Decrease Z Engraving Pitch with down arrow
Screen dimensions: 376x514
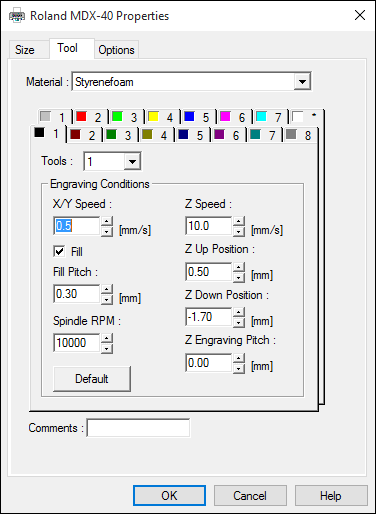coord(239,368)
